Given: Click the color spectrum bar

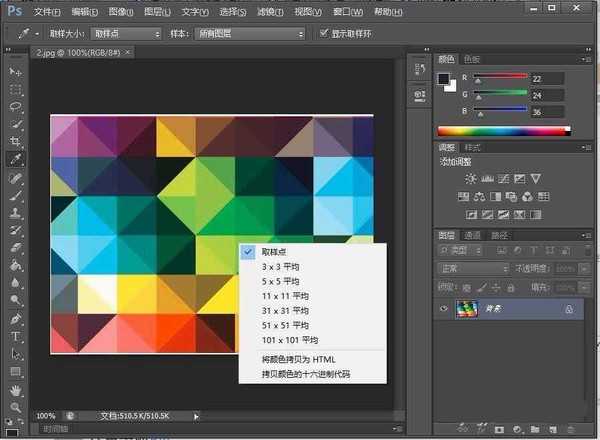Looking at the screenshot, I should click(502, 130).
